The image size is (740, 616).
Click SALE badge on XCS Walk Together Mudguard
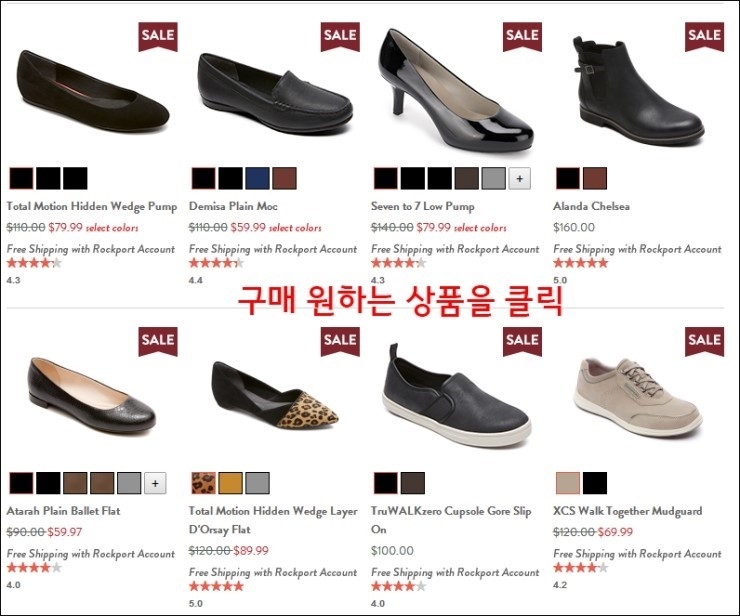pyautogui.click(x=704, y=341)
